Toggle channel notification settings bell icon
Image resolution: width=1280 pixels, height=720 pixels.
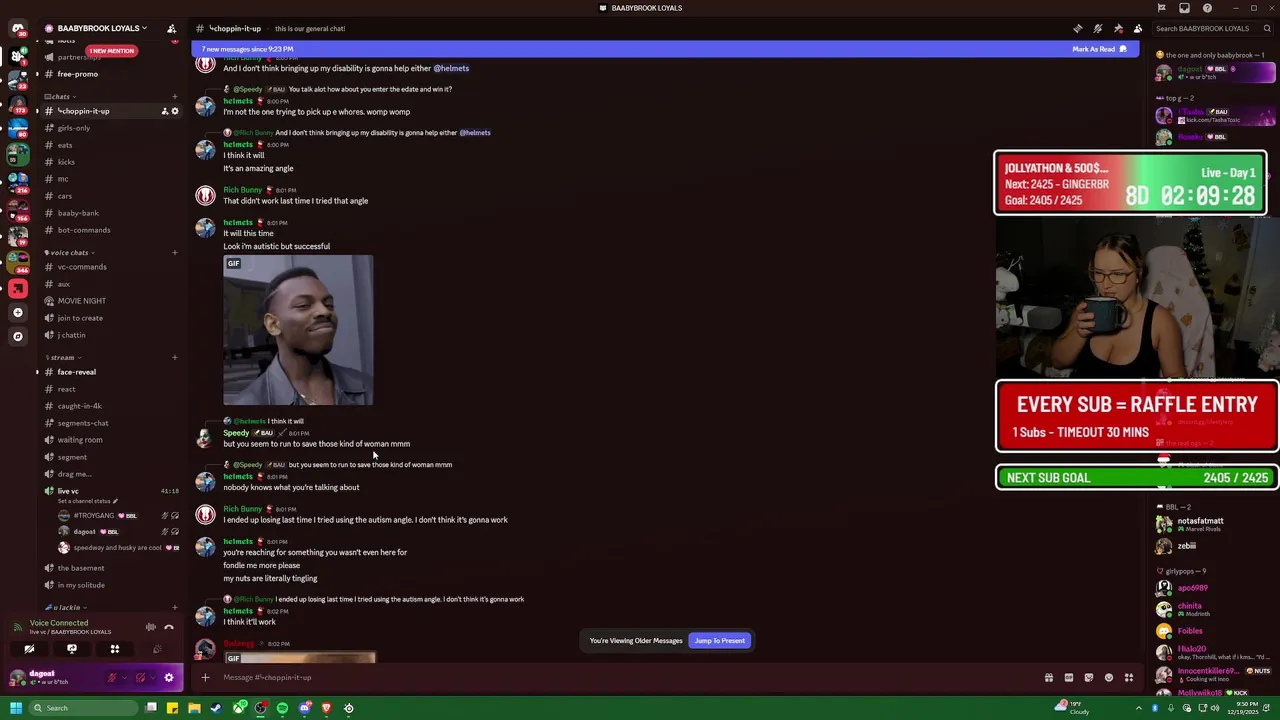coord(1097,28)
